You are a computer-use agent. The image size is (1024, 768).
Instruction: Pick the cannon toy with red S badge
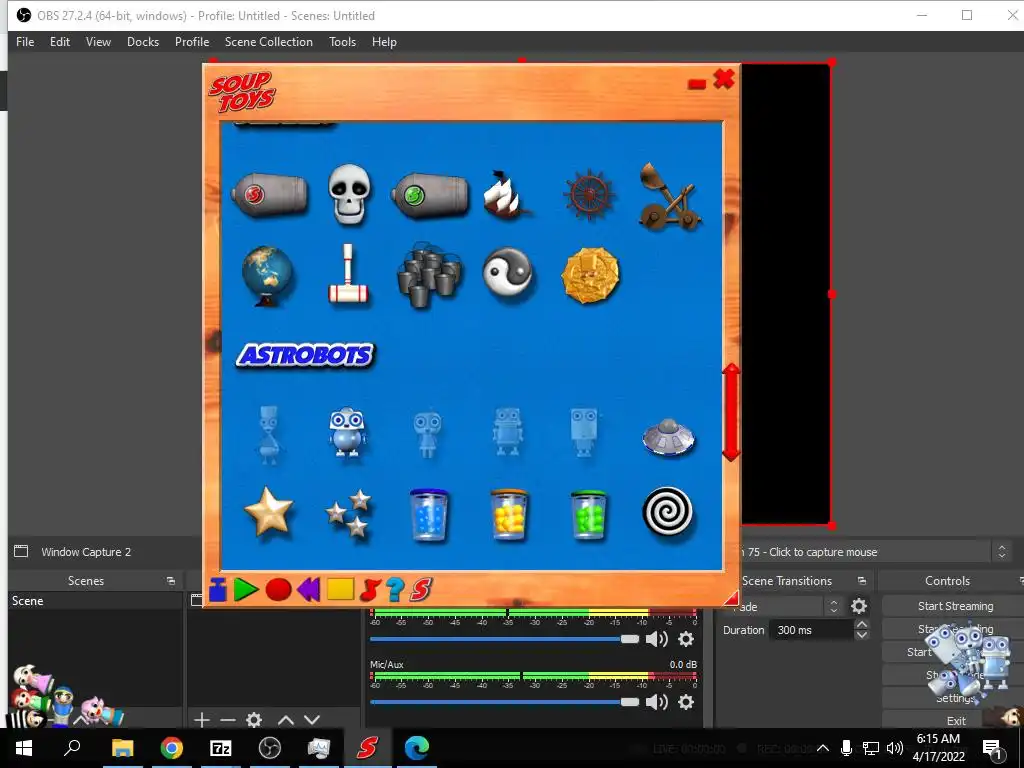269,194
